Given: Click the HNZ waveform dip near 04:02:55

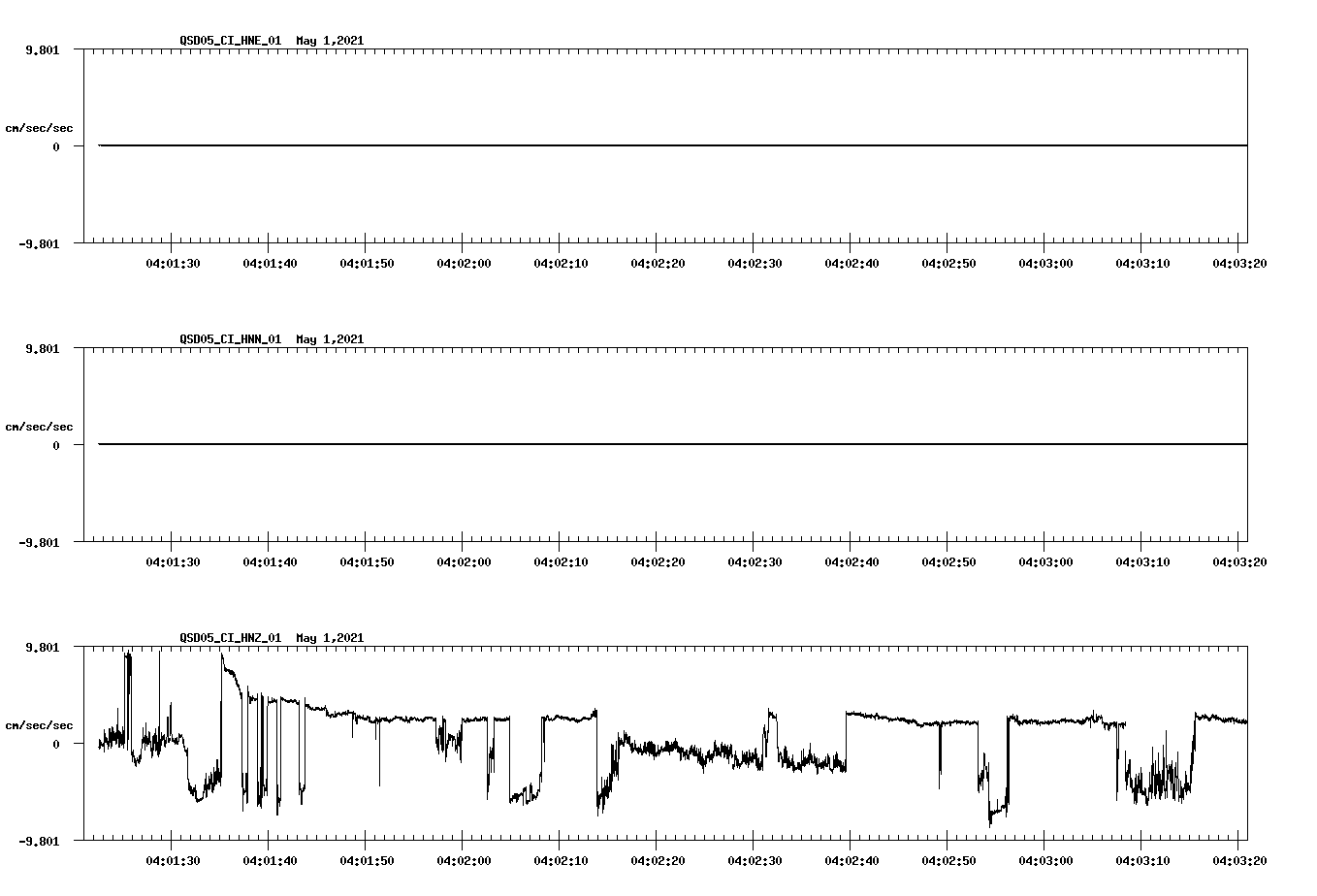Looking at the screenshot, I should point(993,810).
